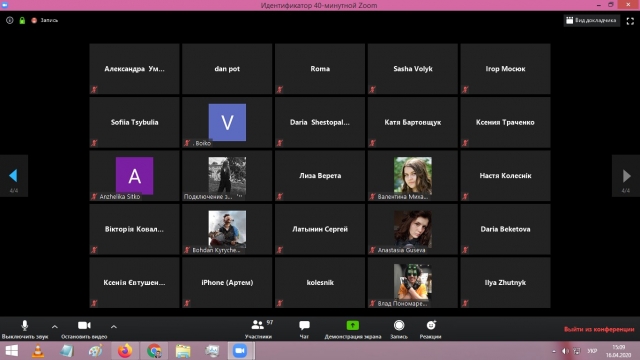The image size is (640, 360).
Task: Select the Катя Бартовщук participant tile
Action: pos(413,122)
